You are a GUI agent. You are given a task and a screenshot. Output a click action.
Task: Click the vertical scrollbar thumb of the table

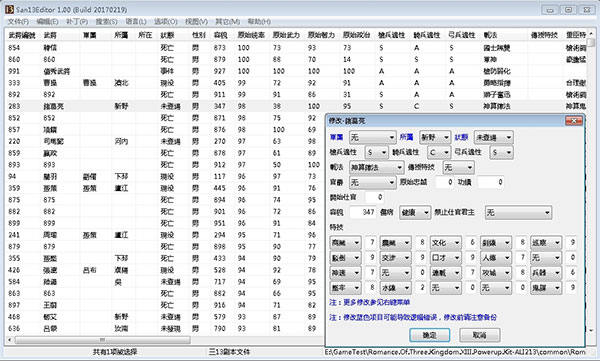click(x=591, y=42)
